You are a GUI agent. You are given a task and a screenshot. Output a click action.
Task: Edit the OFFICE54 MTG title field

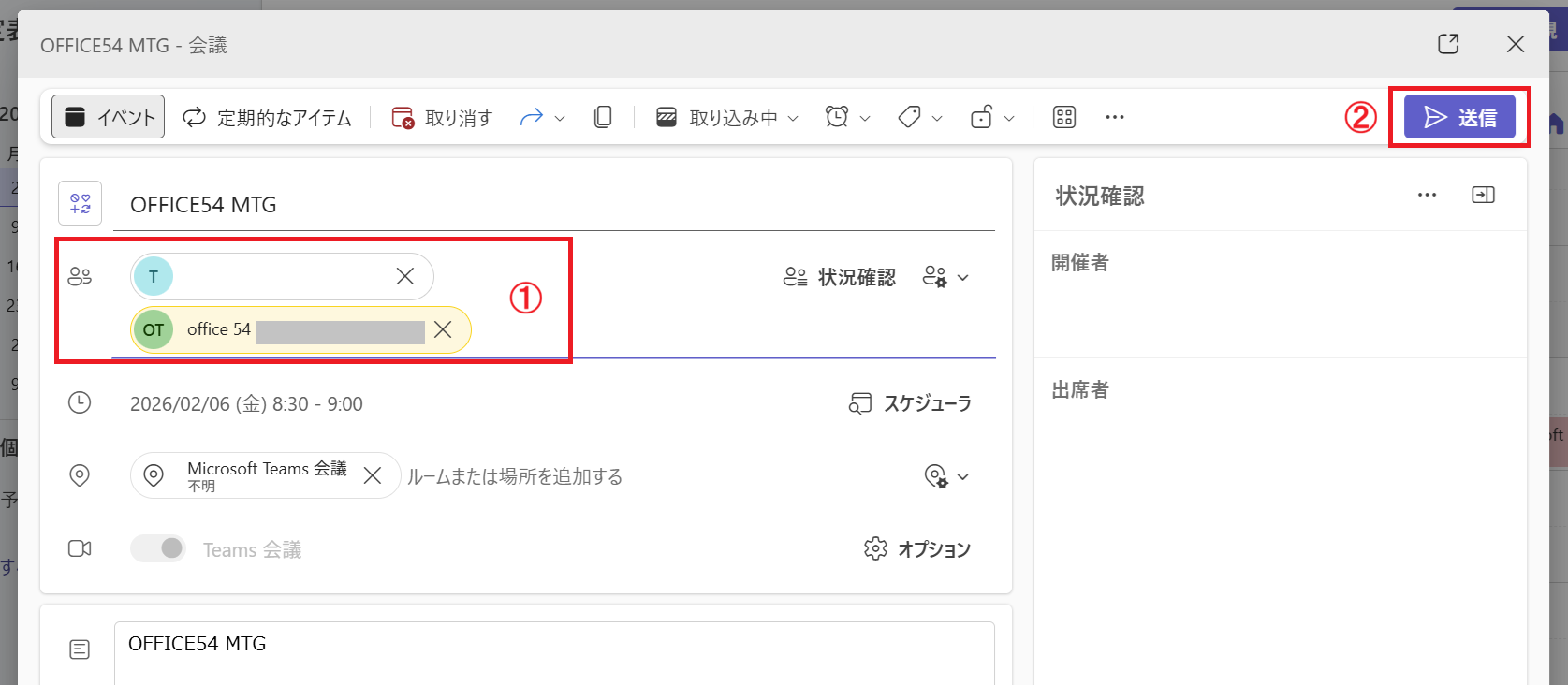553,205
